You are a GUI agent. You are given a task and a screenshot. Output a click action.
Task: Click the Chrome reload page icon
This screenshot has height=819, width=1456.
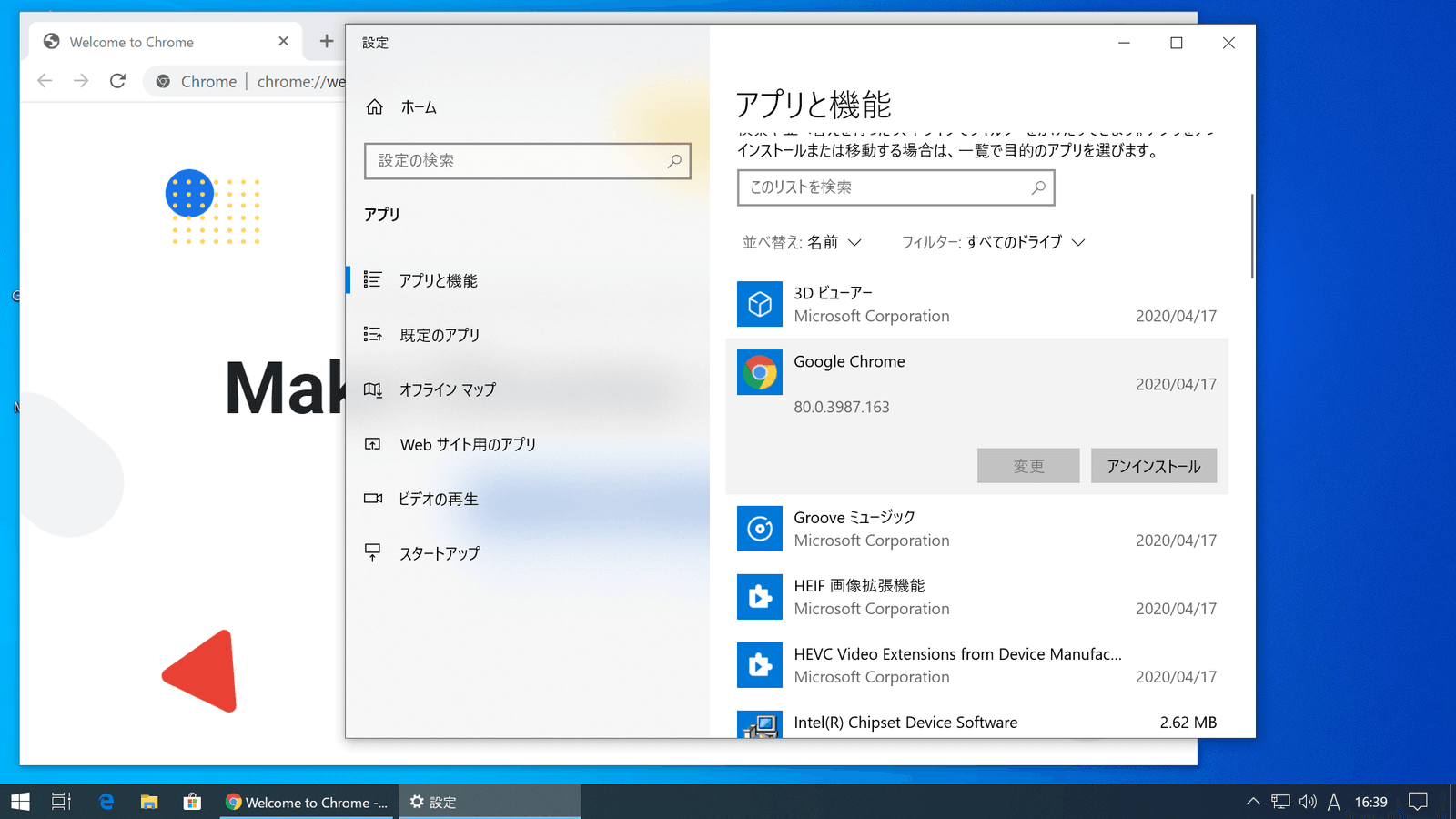(x=117, y=81)
